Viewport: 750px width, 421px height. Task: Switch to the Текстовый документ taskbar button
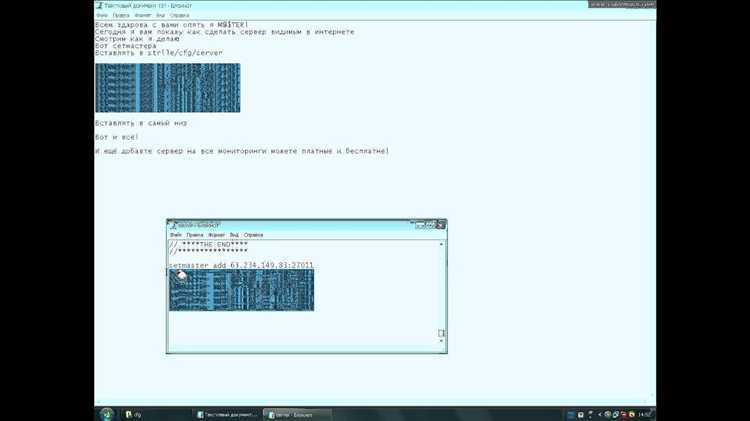pos(228,414)
